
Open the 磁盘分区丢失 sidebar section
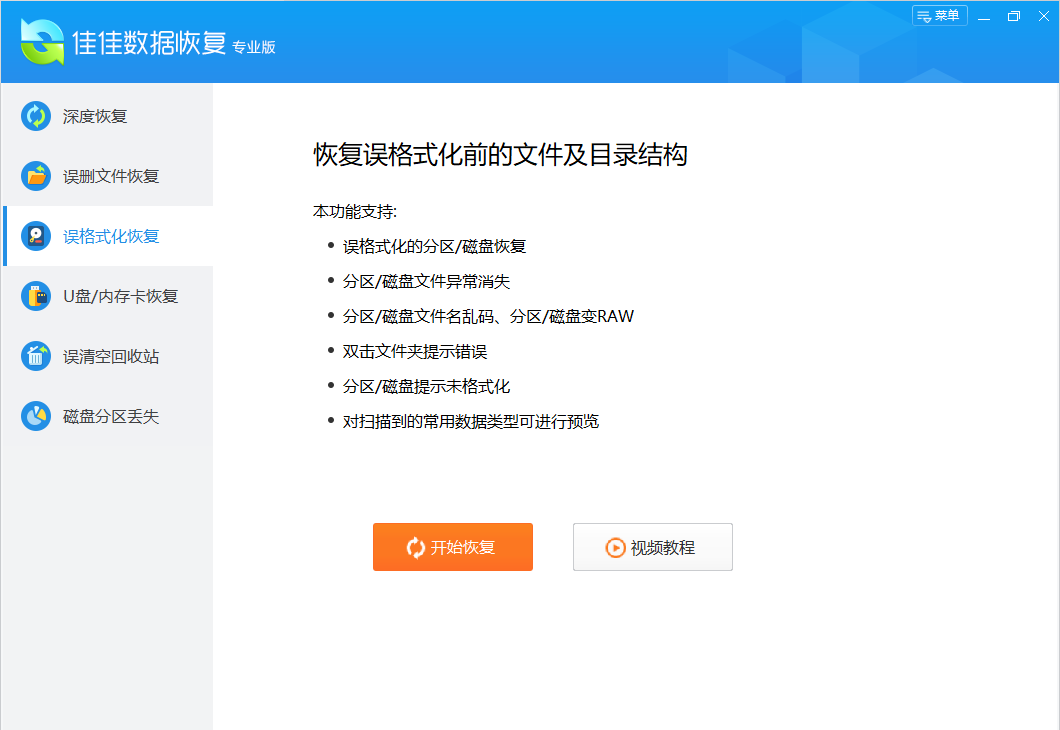pos(107,416)
